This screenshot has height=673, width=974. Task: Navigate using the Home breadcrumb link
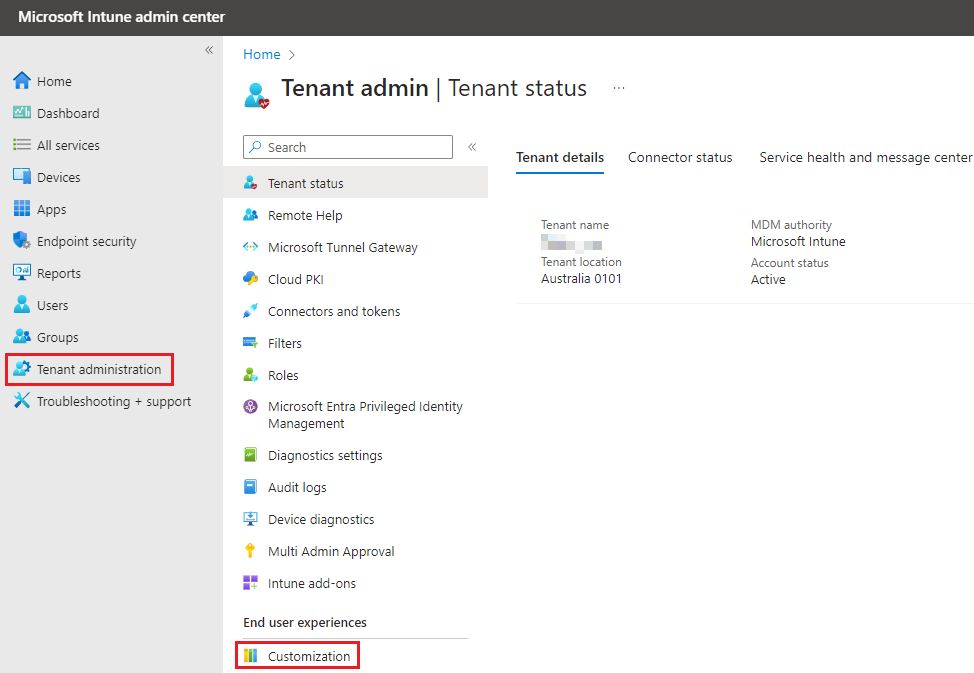(x=261, y=54)
